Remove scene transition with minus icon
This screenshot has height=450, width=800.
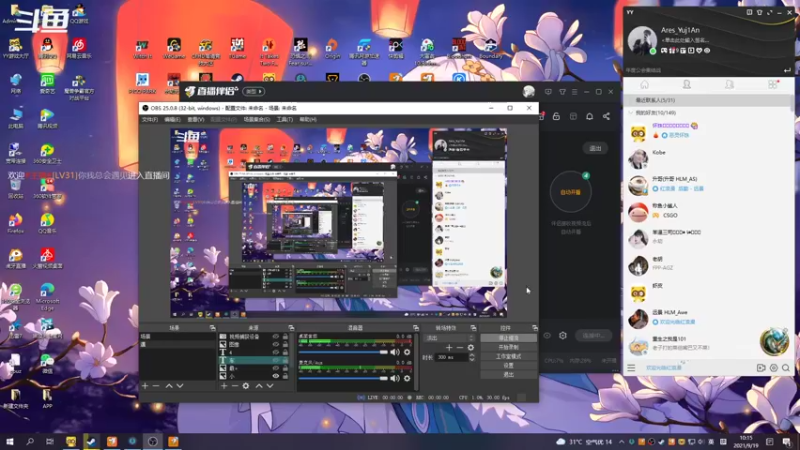[460, 347]
